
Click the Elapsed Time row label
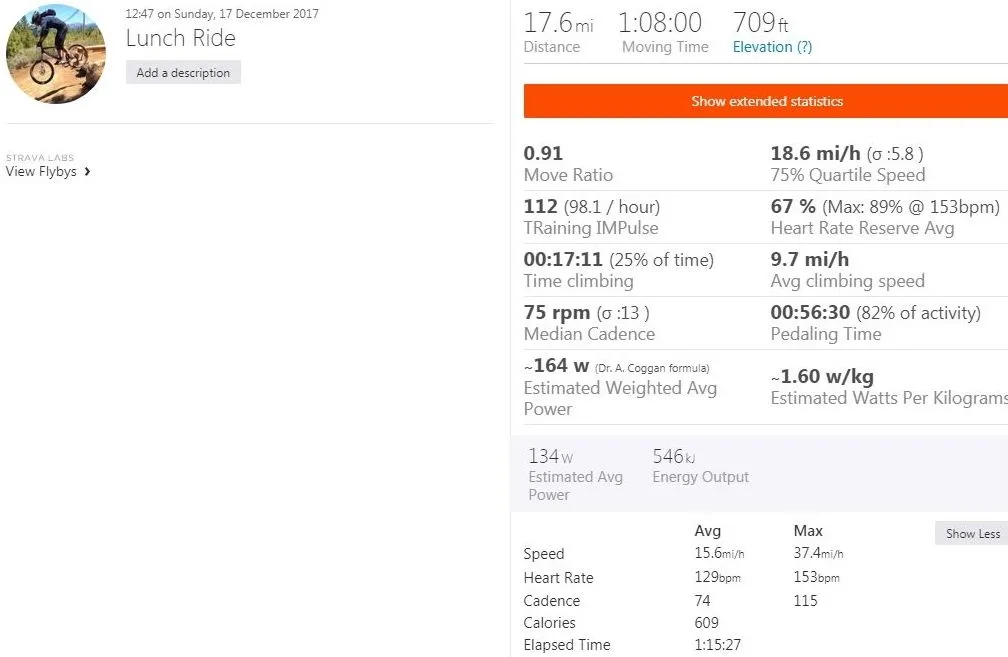tap(567, 645)
